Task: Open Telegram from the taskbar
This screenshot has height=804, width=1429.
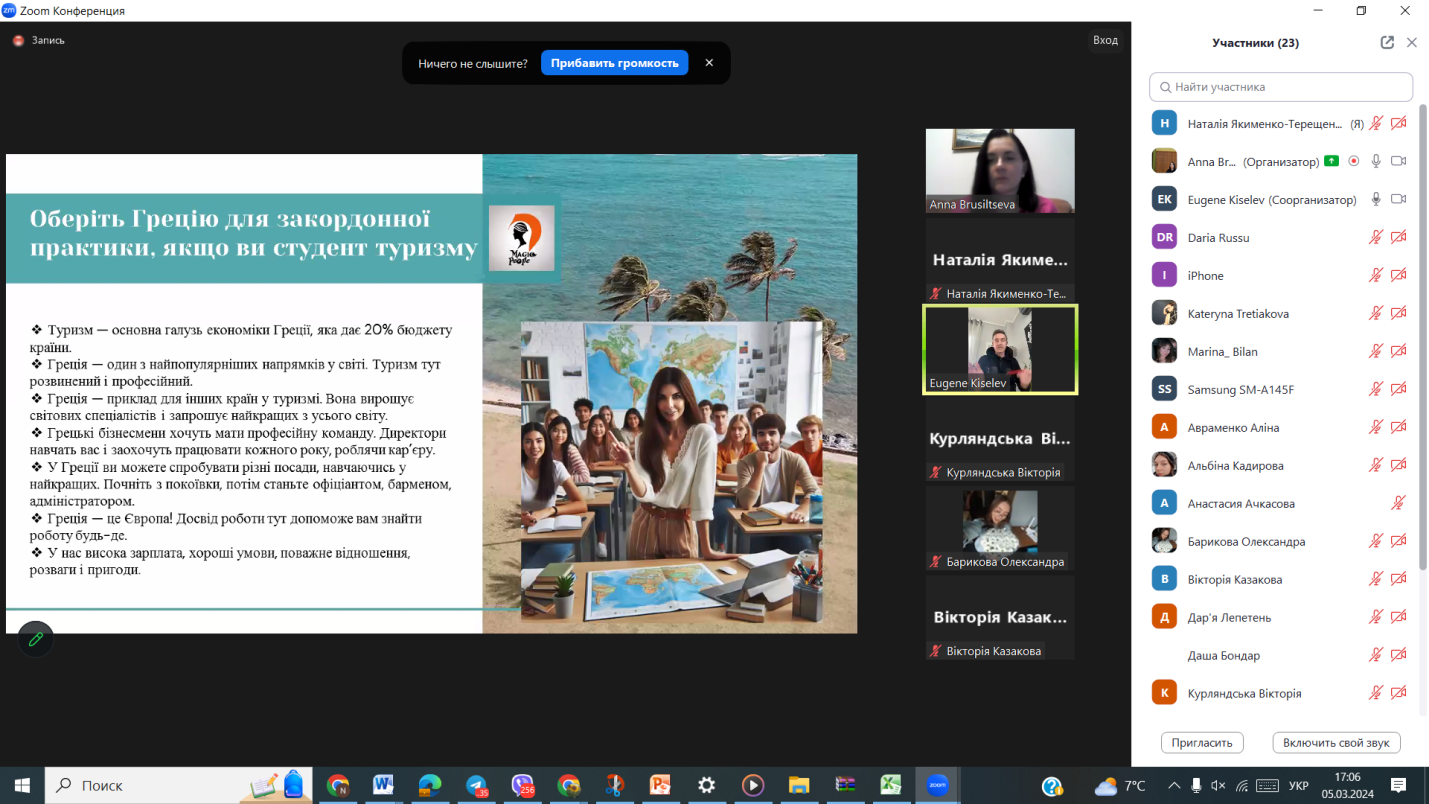Action: (477, 785)
